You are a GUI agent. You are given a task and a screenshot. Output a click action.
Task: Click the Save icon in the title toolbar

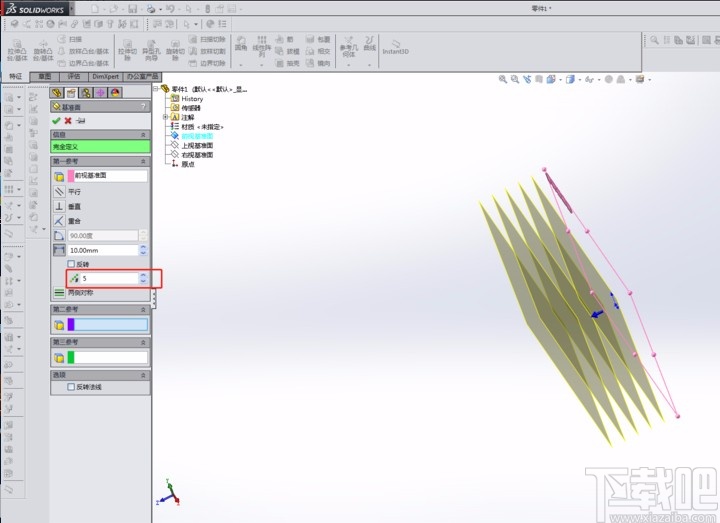132,9
